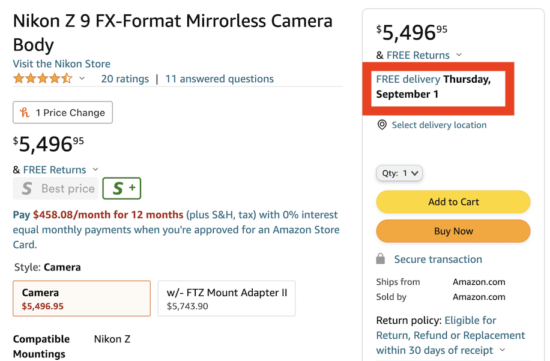Expand FREE Returns chevron under left price
The height and width of the screenshot is (361, 550).
[x=95, y=170]
